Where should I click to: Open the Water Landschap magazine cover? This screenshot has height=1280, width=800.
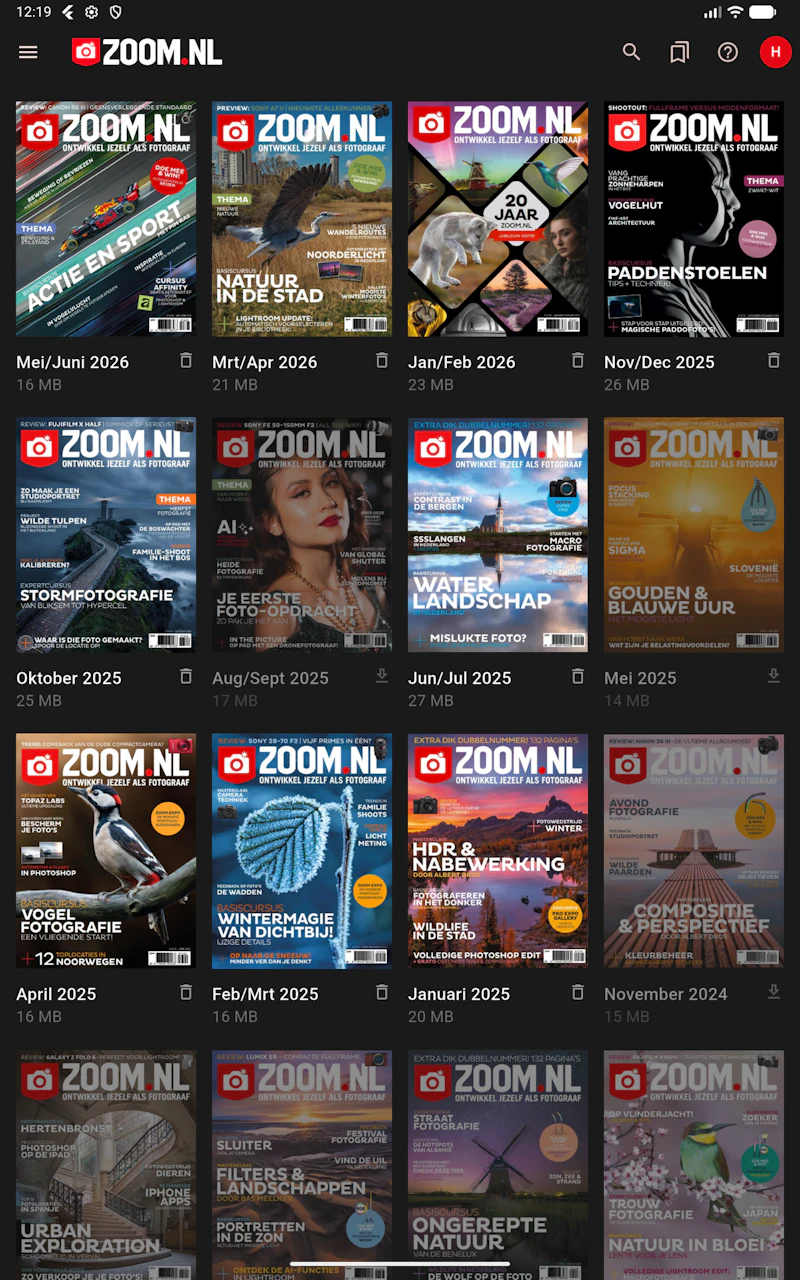498,535
